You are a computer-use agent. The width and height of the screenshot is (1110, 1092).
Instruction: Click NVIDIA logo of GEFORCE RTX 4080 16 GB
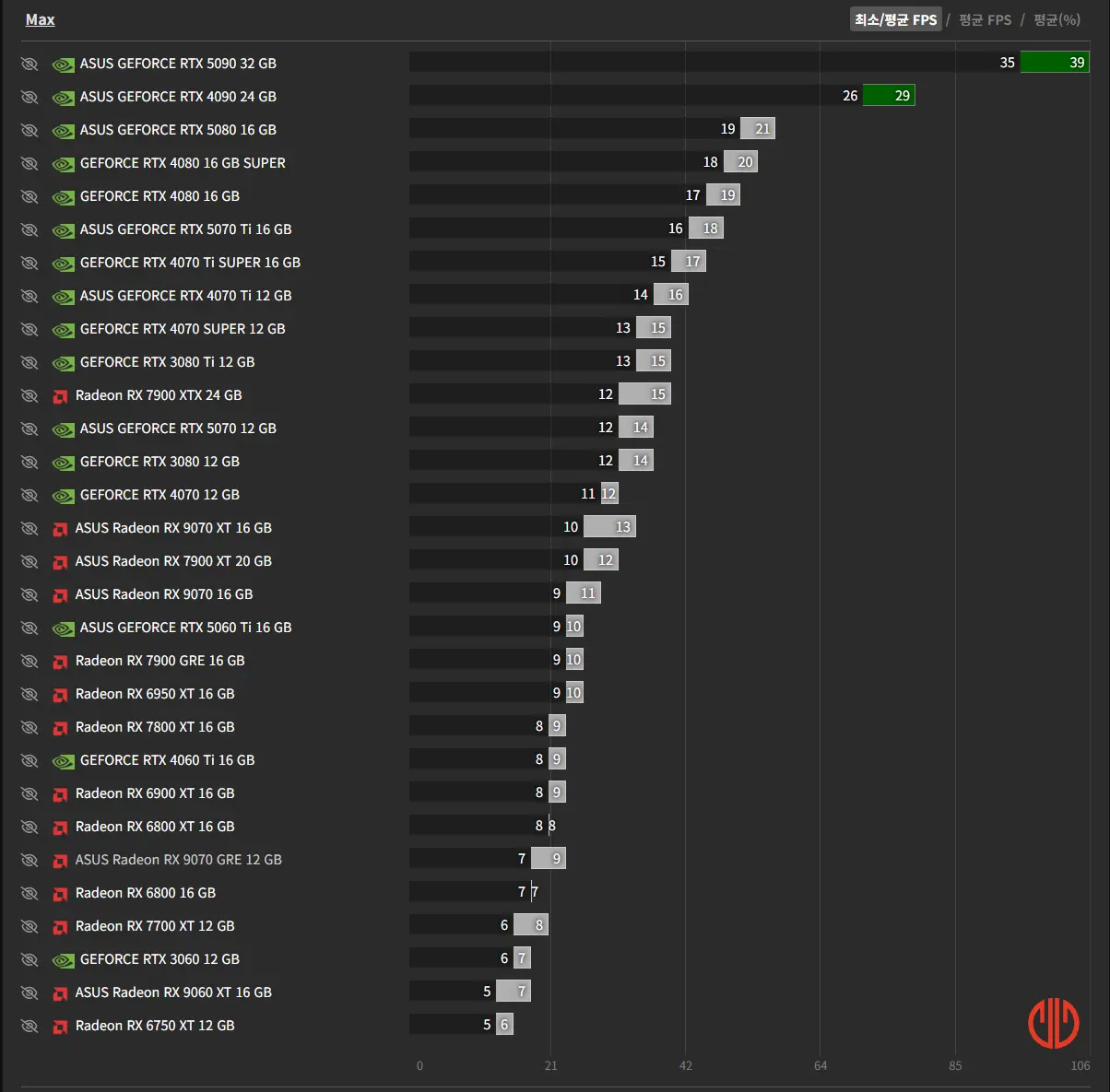point(63,197)
